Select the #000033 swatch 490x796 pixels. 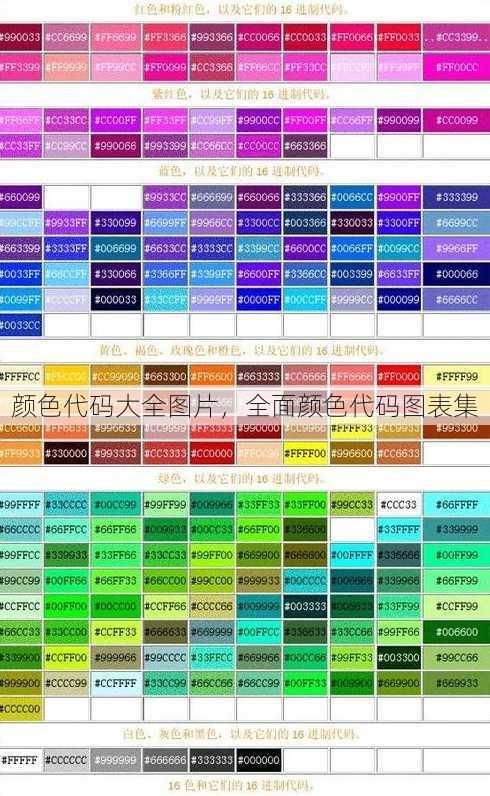(116, 300)
